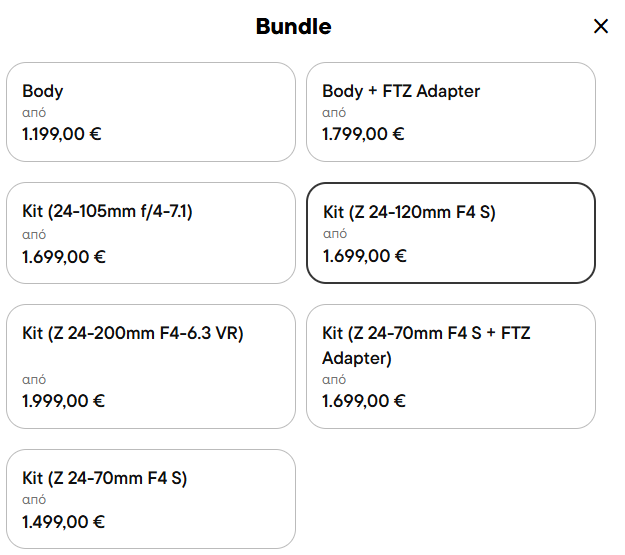This screenshot has height=555, width=625.
Task: Click price of the Z 24-120mm kit
Action: click(365, 256)
